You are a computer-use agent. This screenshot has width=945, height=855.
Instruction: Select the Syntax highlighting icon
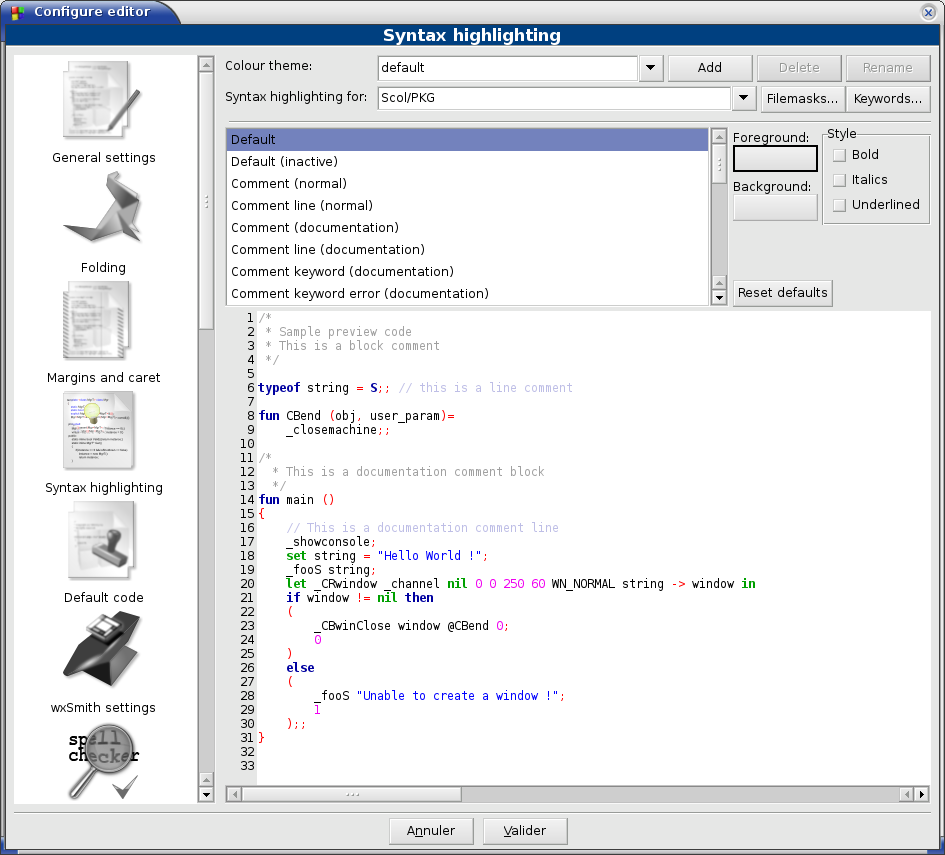(99, 430)
